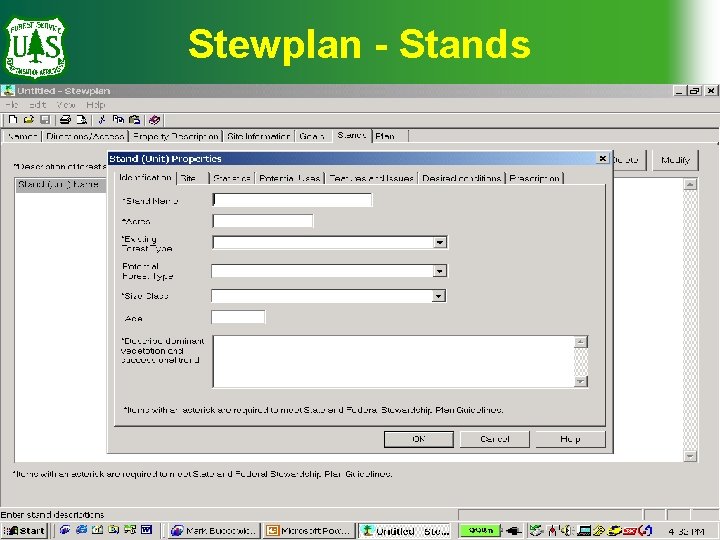Click the green battery indicator in tray

(480, 530)
